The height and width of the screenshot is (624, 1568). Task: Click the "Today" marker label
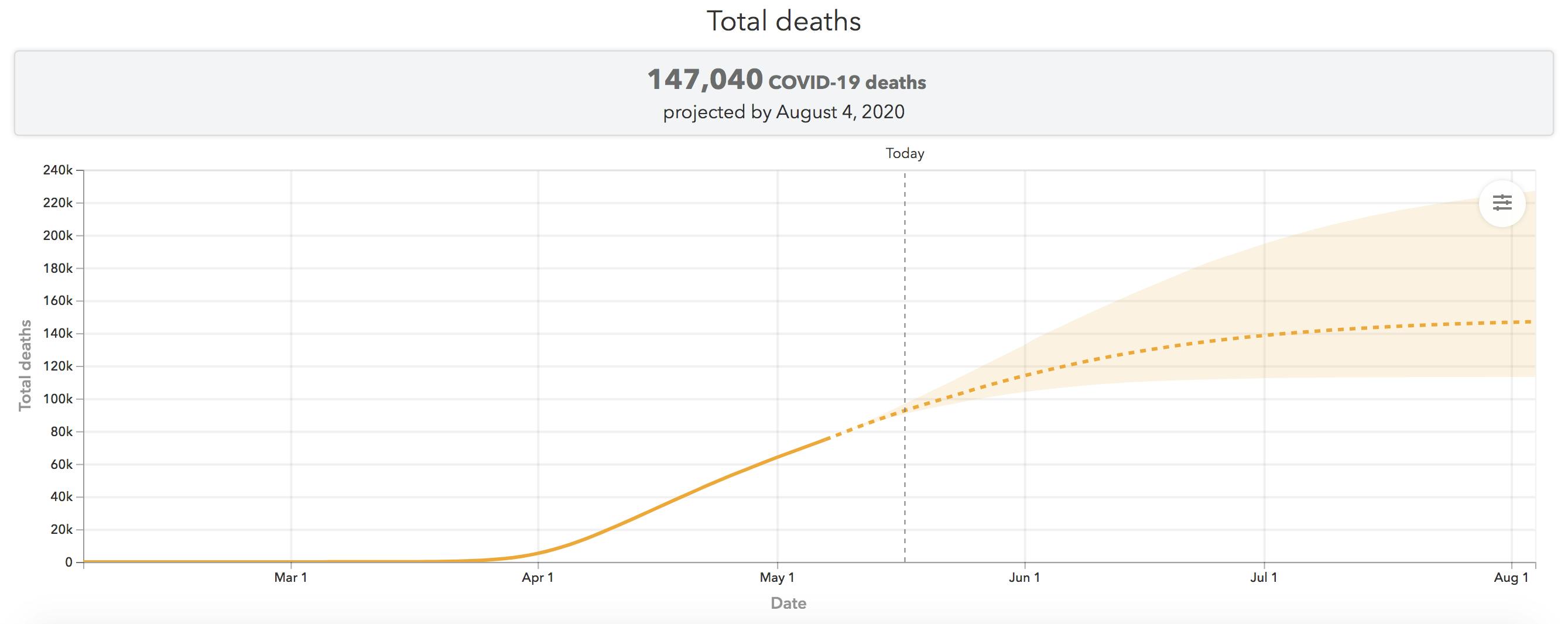coord(905,153)
